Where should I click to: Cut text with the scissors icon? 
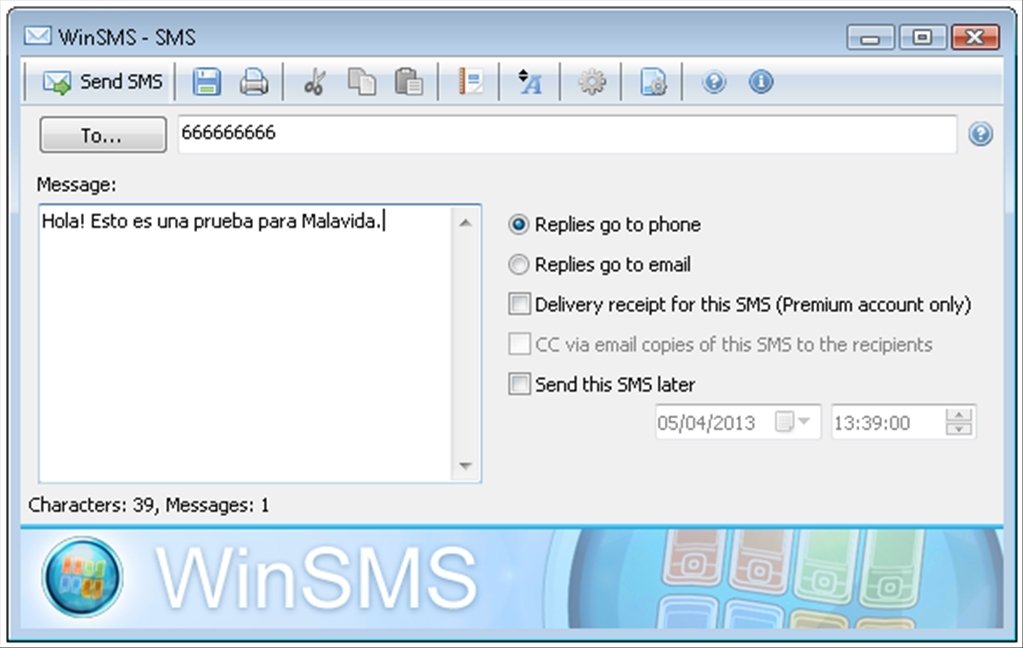314,82
